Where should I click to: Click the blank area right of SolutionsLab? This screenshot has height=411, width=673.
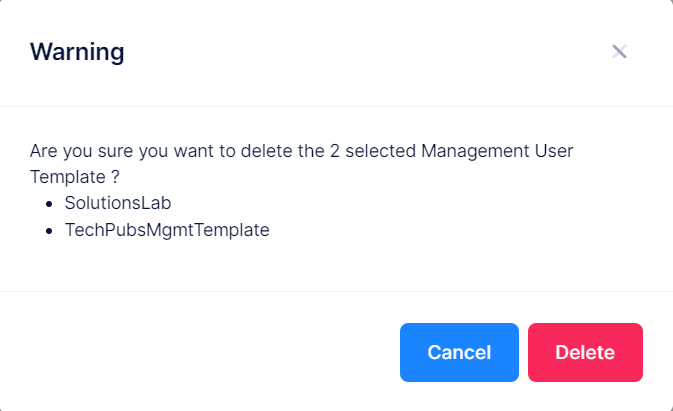coord(400,203)
